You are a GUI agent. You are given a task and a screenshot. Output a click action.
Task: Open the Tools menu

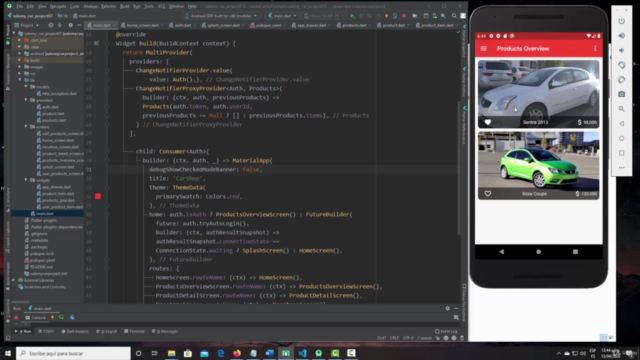pyautogui.click(x=149, y=6)
